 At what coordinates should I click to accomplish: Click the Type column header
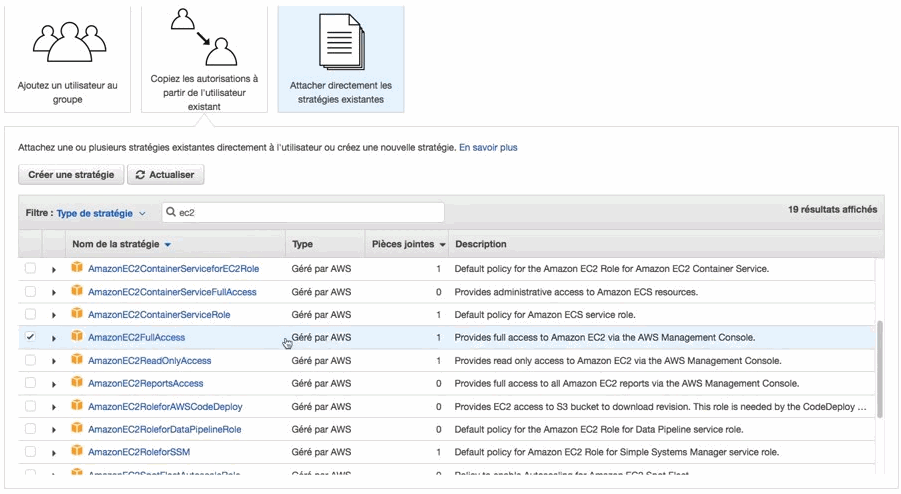302,244
